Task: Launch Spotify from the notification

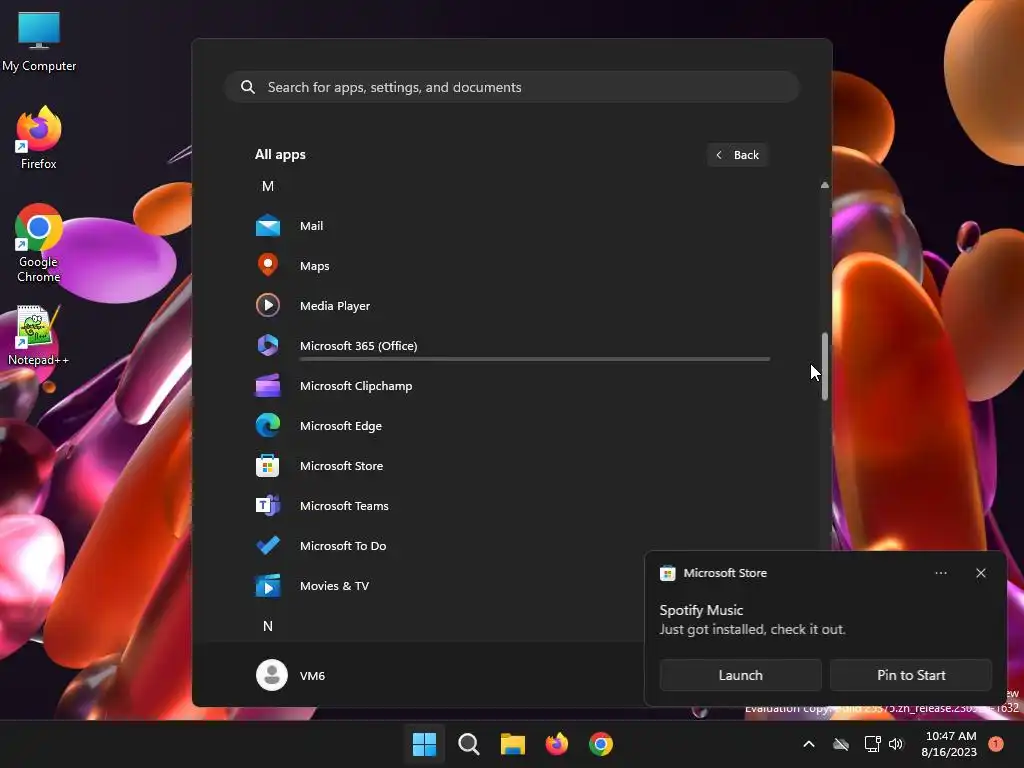Action: (741, 675)
